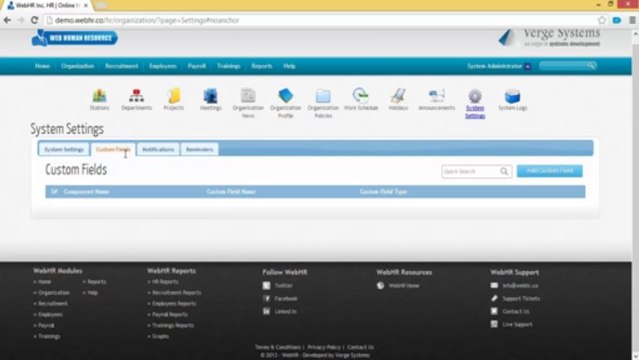639x360 pixels.
Task: Sort by the Component Name column
Action: click(86, 192)
